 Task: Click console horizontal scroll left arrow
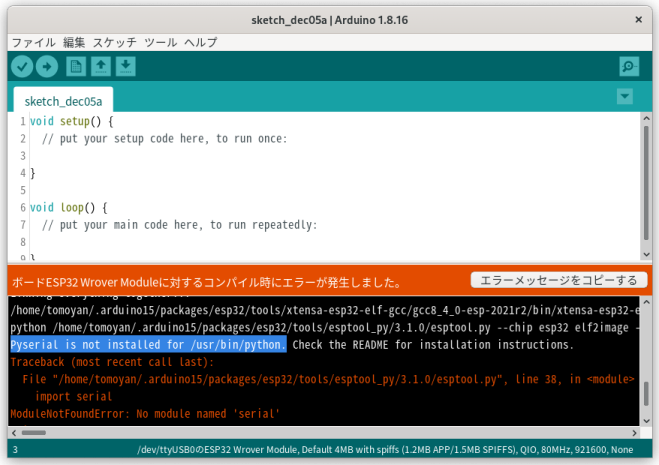click(x=14, y=433)
